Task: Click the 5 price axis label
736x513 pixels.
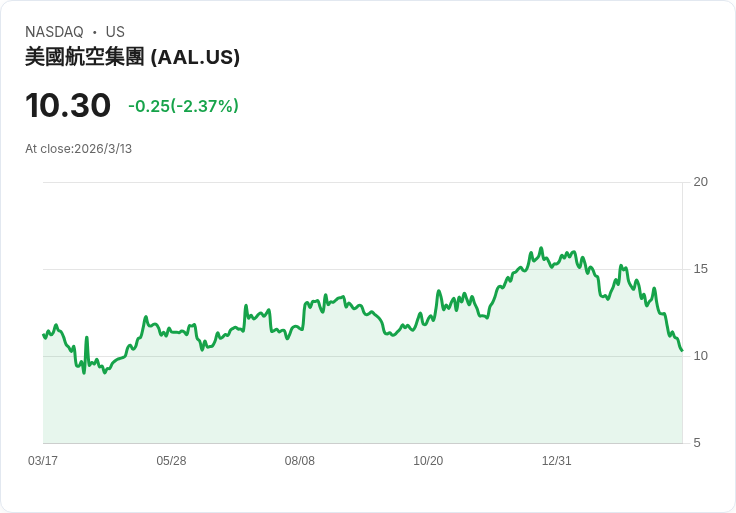Action: click(697, 443)
